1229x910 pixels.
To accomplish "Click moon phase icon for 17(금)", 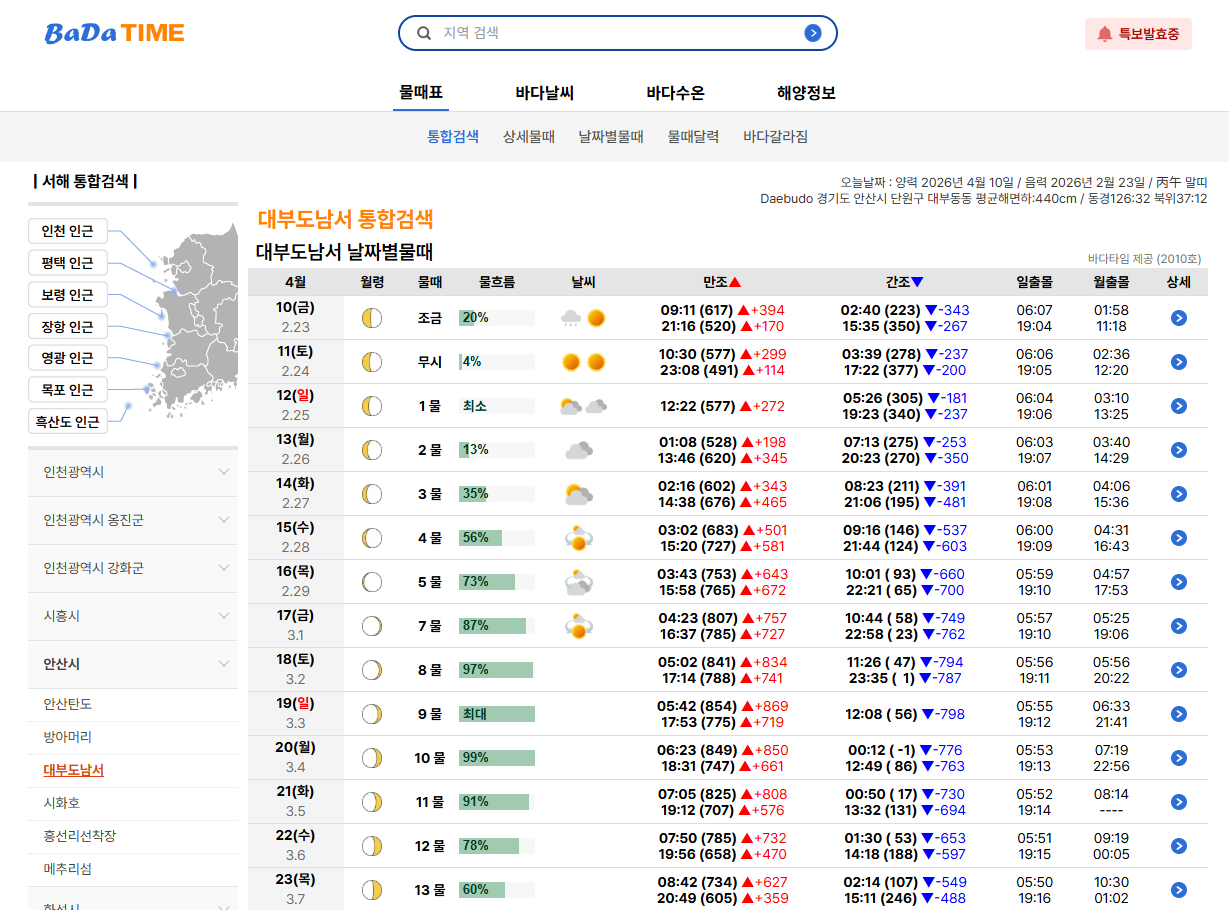I will (372, 626).
